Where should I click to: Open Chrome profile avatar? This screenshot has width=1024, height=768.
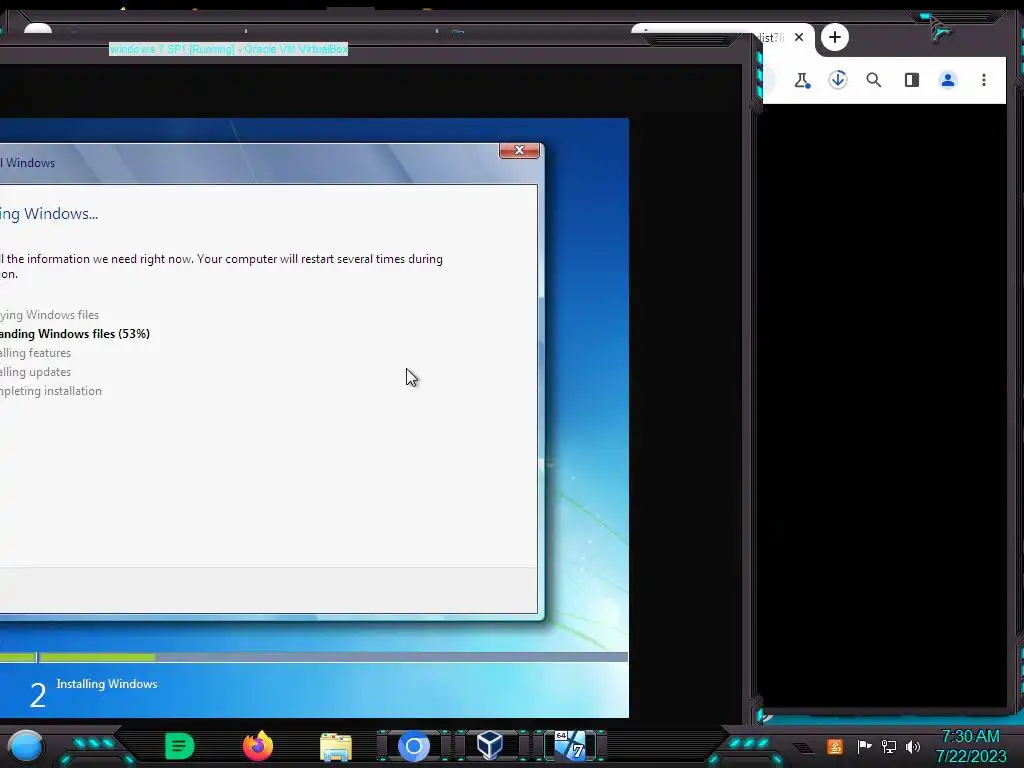[948, 80]
